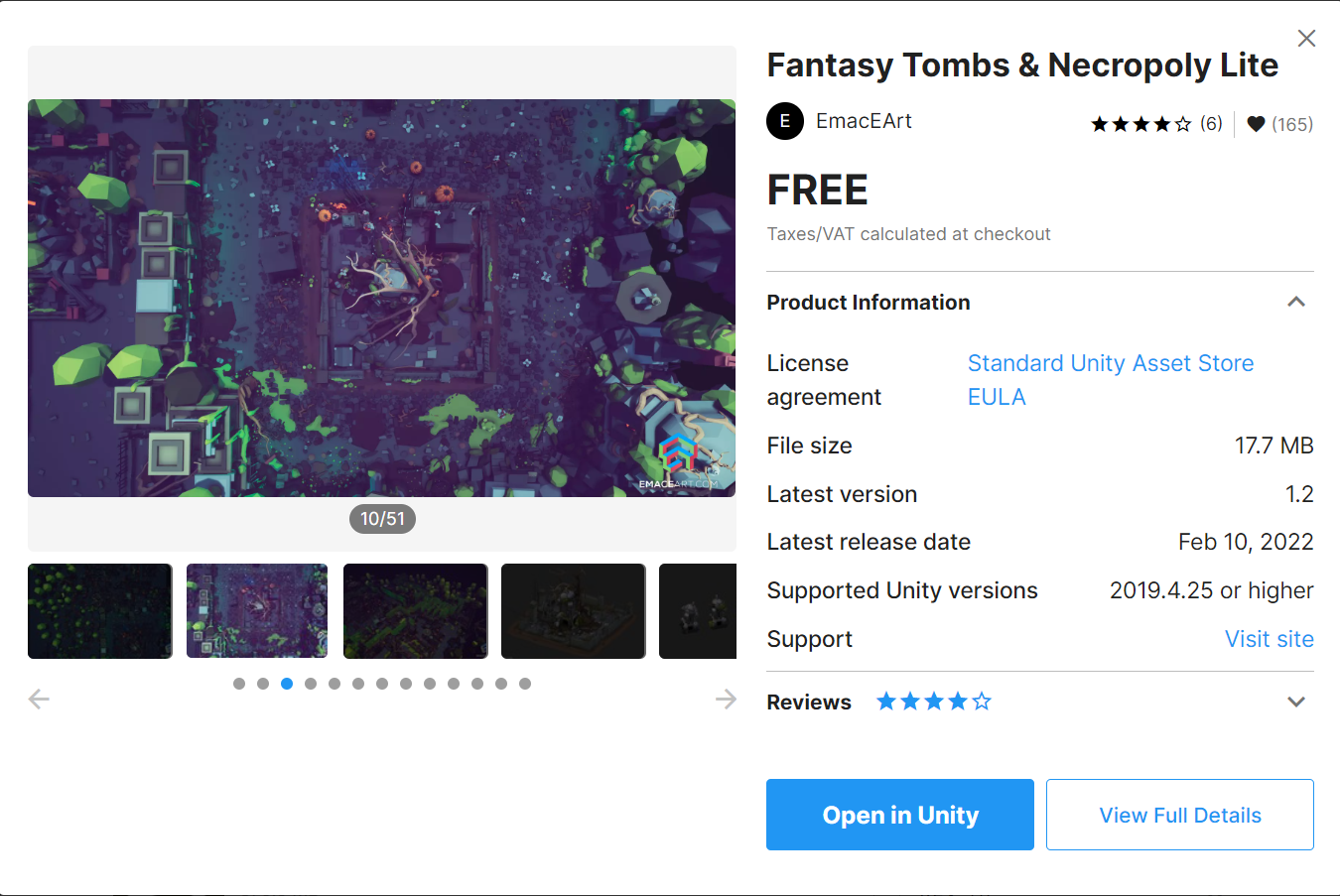Open the EmacEArt publisher name link
This screenshot has height=896, width=1340.
coord(864,121)
